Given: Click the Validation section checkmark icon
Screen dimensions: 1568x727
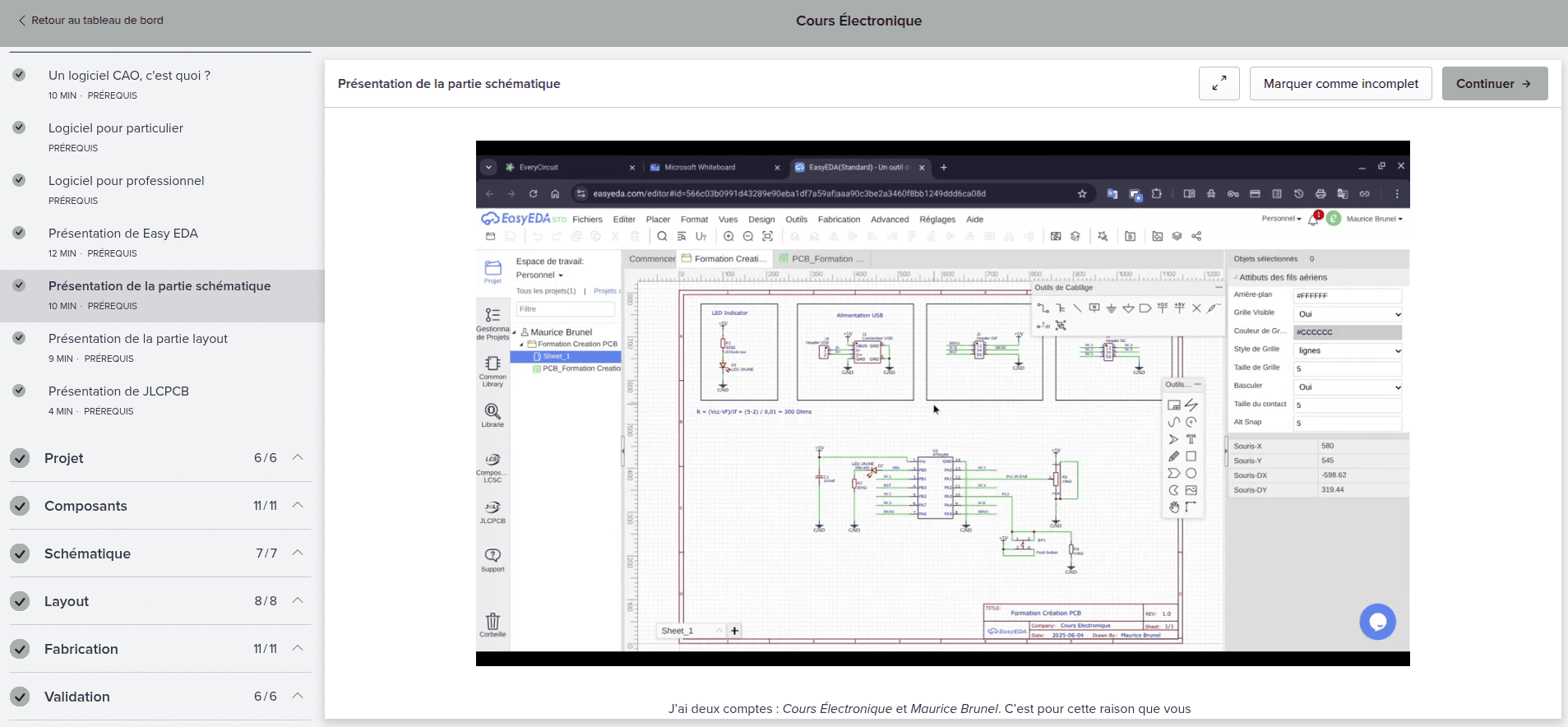Looking at the screenshot, I should pyautogui.click(x=21, y=697).
